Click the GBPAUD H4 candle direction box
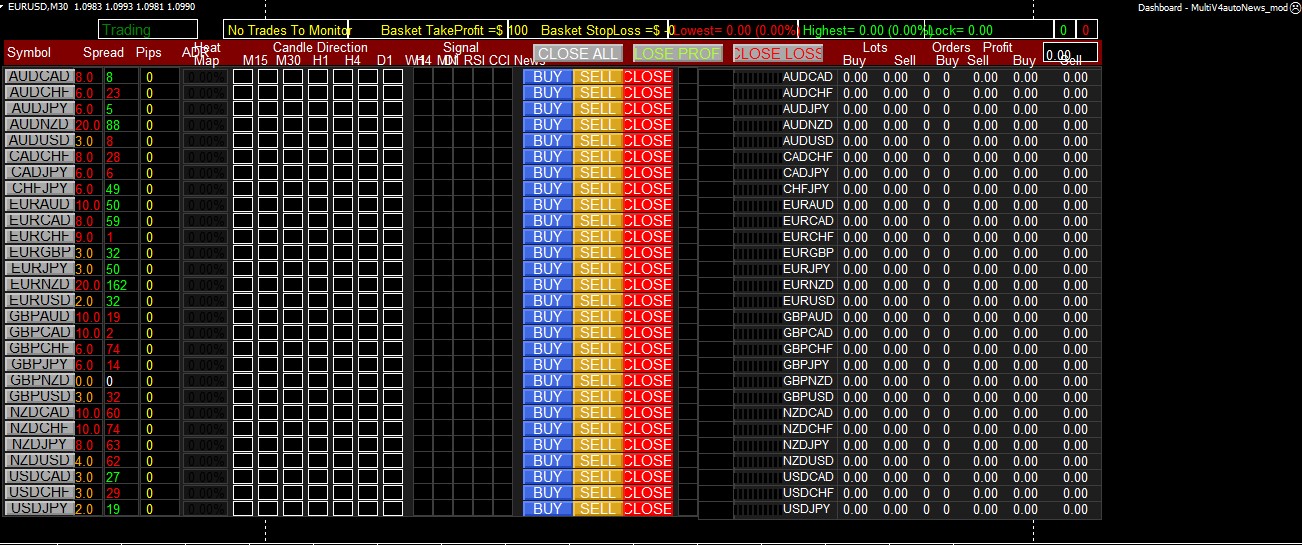This screenshot has width=1302, height=545. click(x=343, y=316)
